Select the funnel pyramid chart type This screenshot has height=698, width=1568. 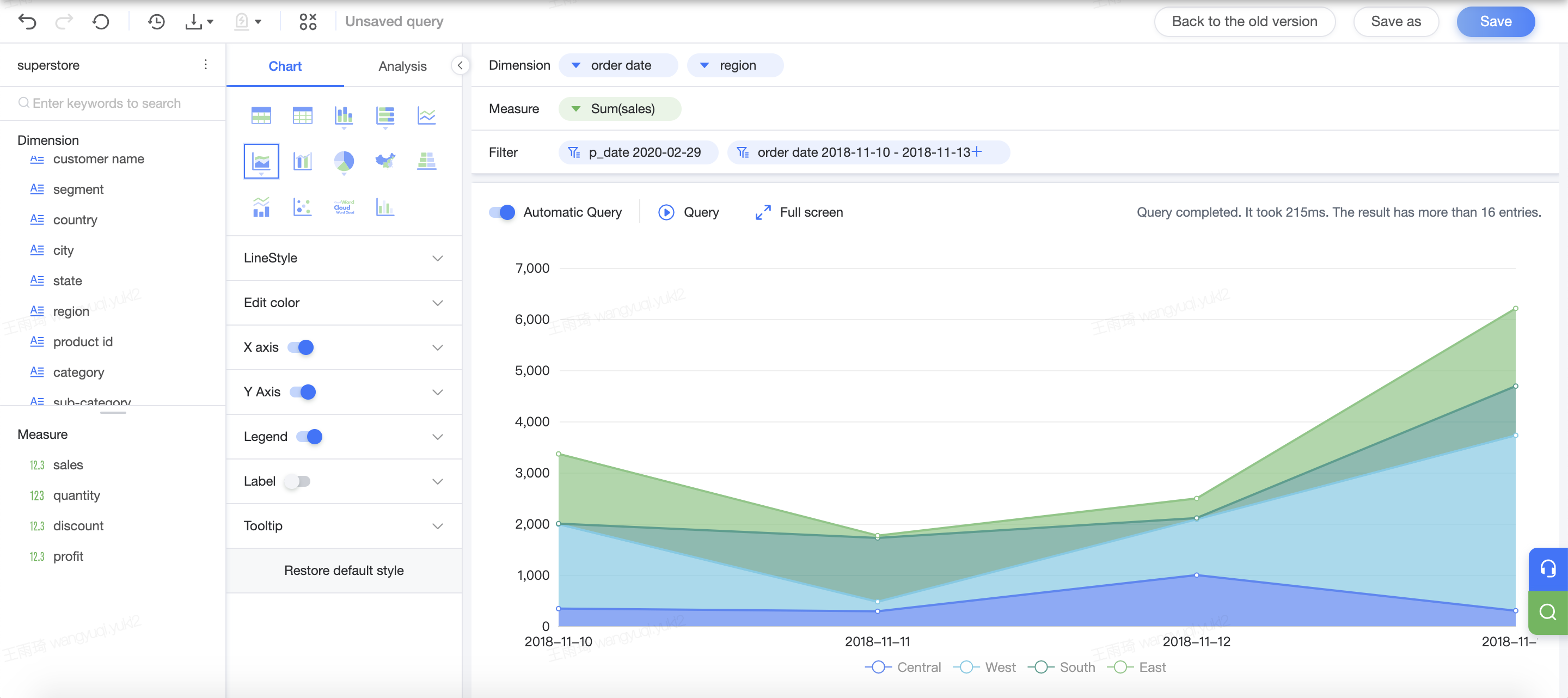pos(427,161)
